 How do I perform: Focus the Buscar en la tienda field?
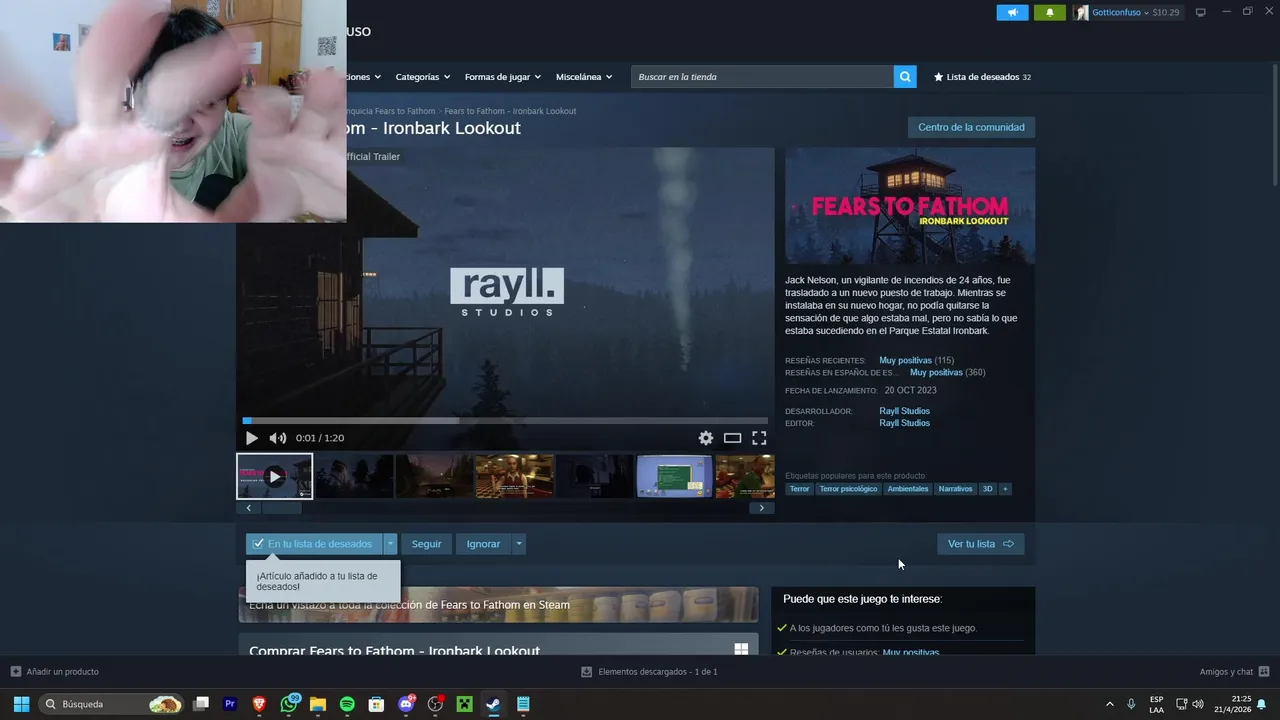pos(762,77)
